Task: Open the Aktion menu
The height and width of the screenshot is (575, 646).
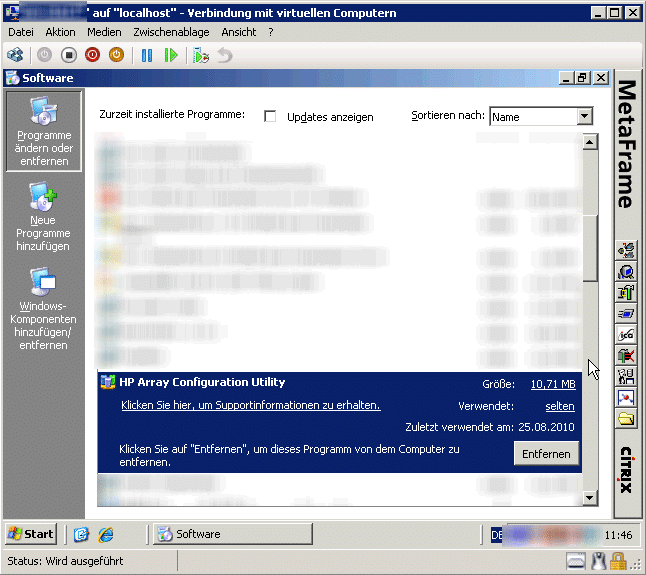Action: click(60, 32)
